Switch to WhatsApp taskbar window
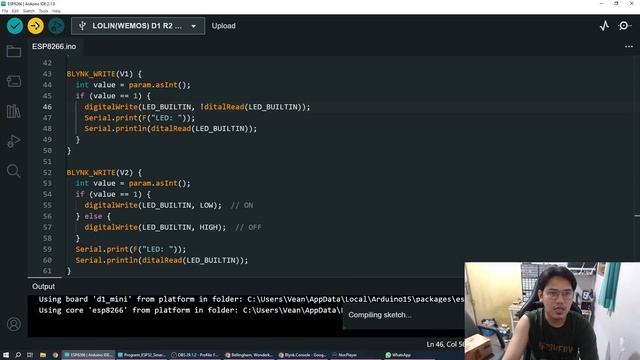This screenshot has height=360, width=640. pyautogui.click(x=408, y=355)
